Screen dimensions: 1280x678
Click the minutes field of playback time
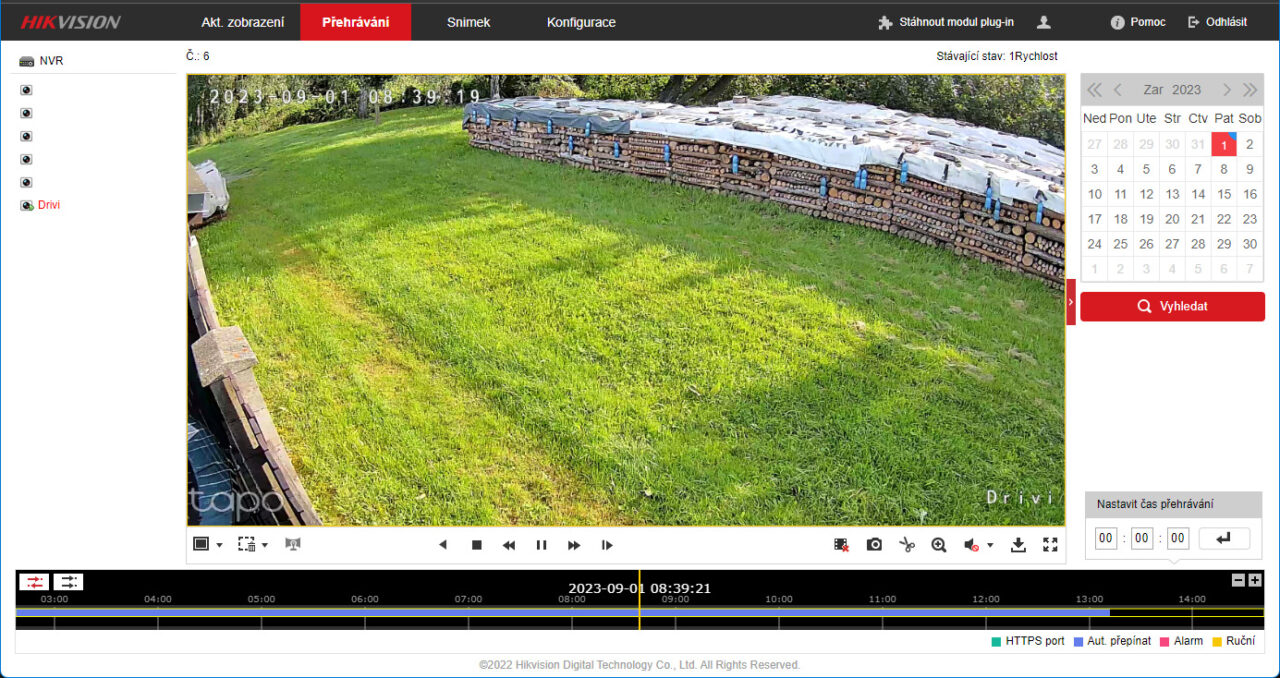click(x=1142, y=539)
